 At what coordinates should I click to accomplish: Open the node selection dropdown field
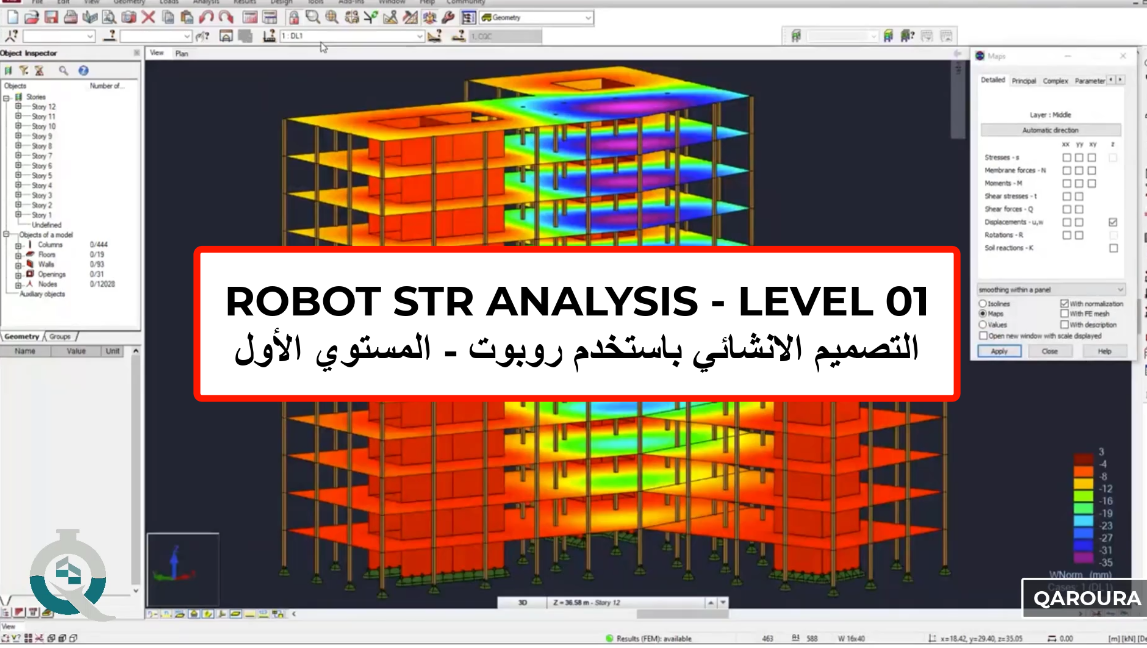[59, 36]
